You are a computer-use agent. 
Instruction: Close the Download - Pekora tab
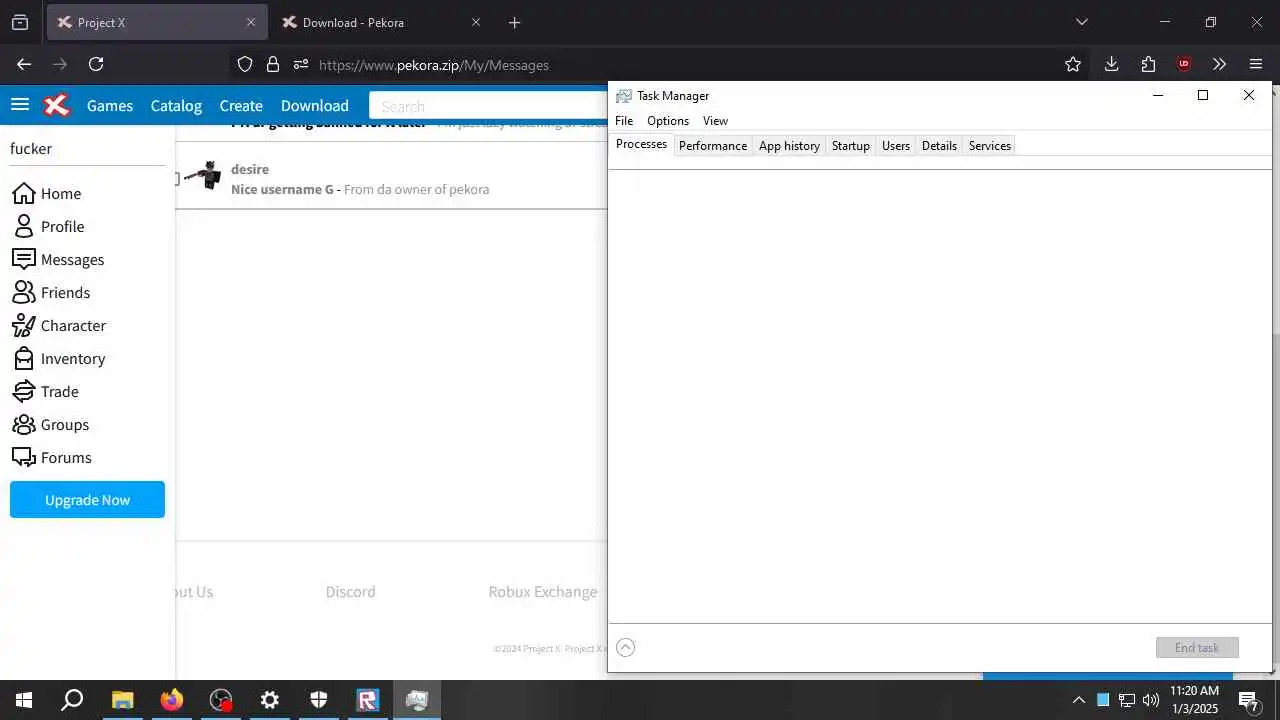pyautogui.click(x=476, y=22)
